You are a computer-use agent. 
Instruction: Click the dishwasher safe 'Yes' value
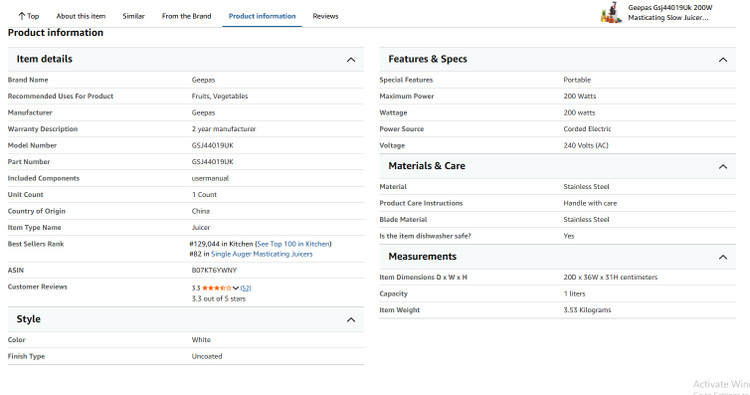pos(569,236)
